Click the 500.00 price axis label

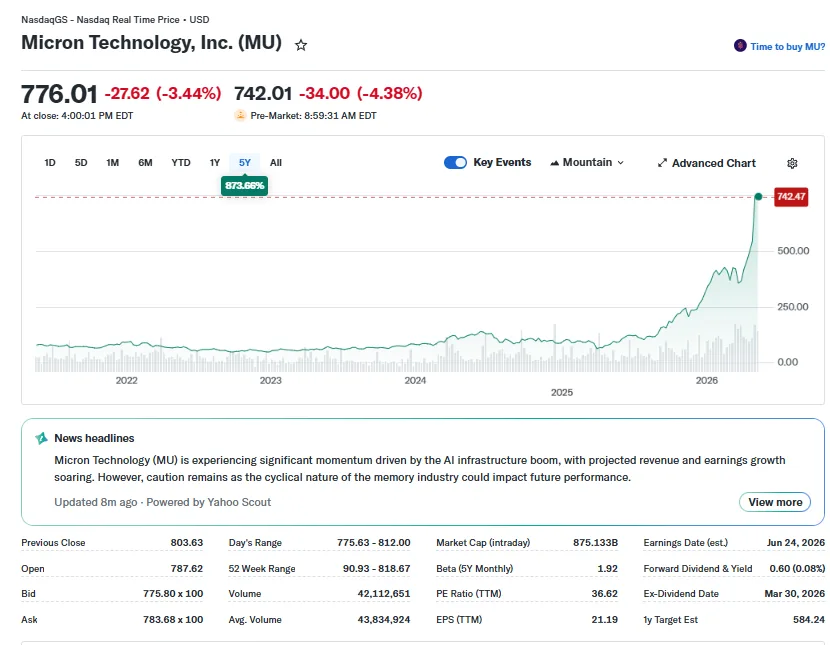(793, 251)
